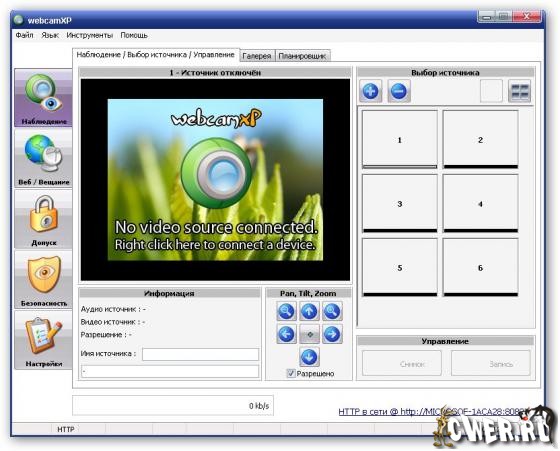This screenshot has width=560, height=451.
Task: Tilt camera up with up arrow
Action: pyautogui.click(x=309, y=311)
